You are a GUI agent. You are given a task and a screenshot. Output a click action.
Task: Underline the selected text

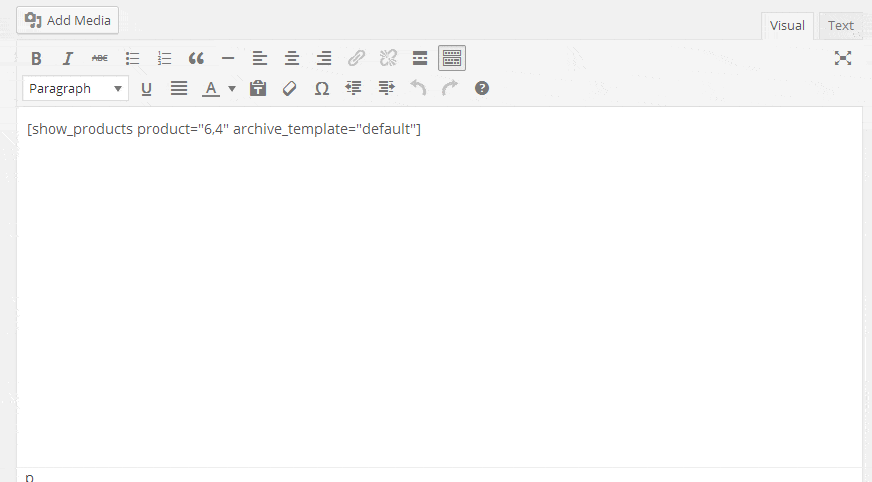(146, 88)
